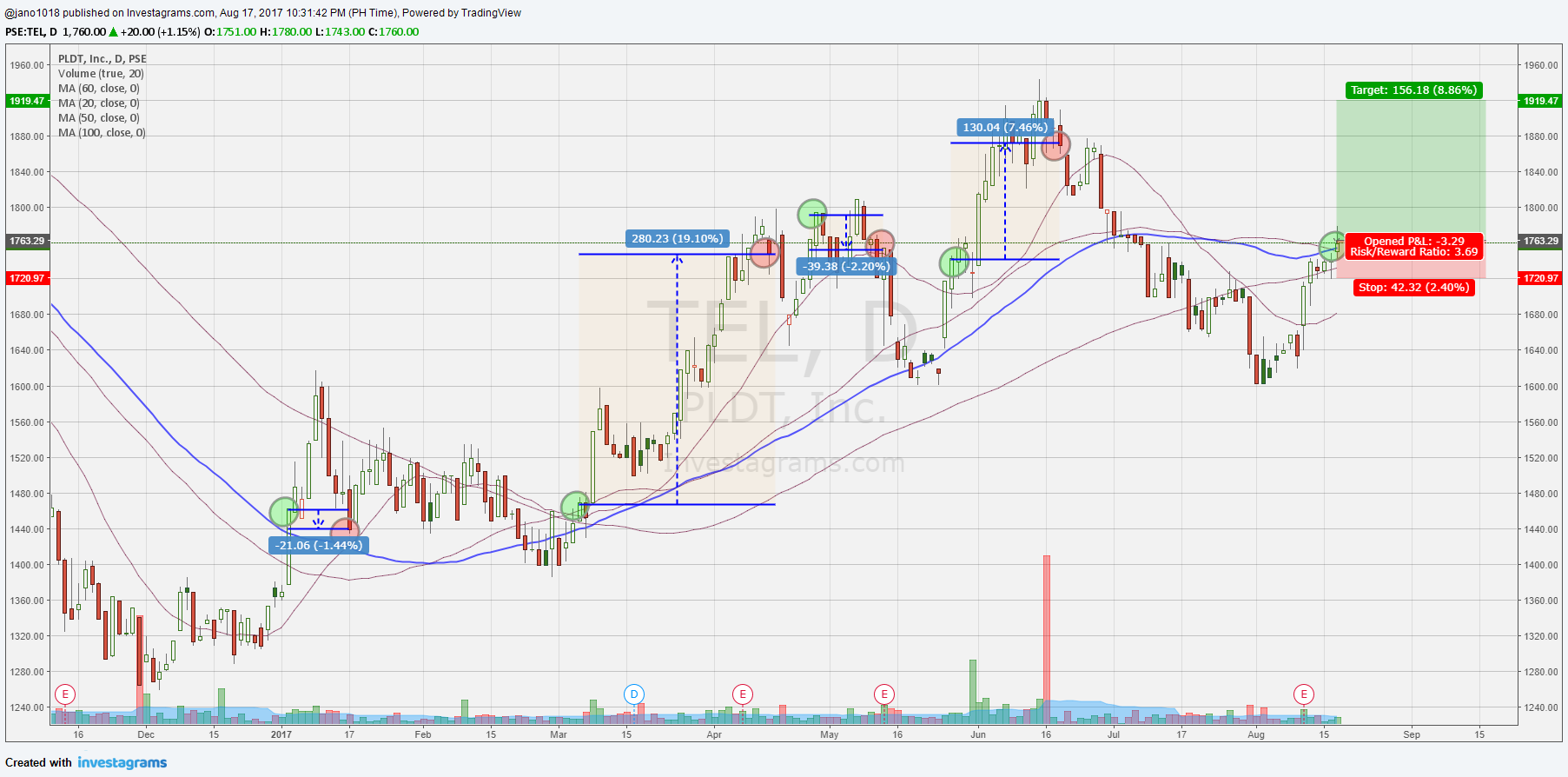Select the Volume (true, 20) indicator legend
1568x777 pixels.
pos(101,74)
